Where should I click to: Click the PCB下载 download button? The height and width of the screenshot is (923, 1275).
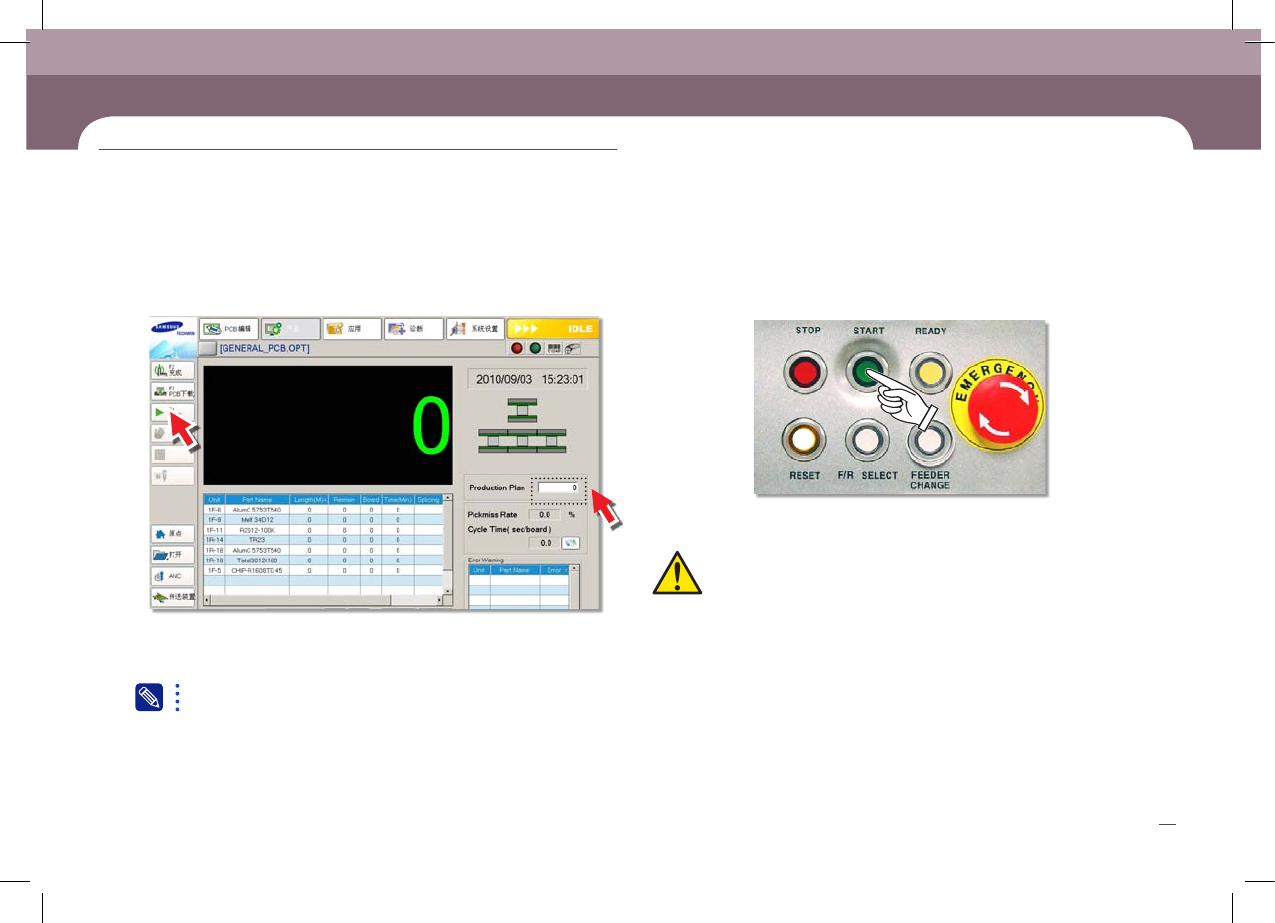pos(172,391)
